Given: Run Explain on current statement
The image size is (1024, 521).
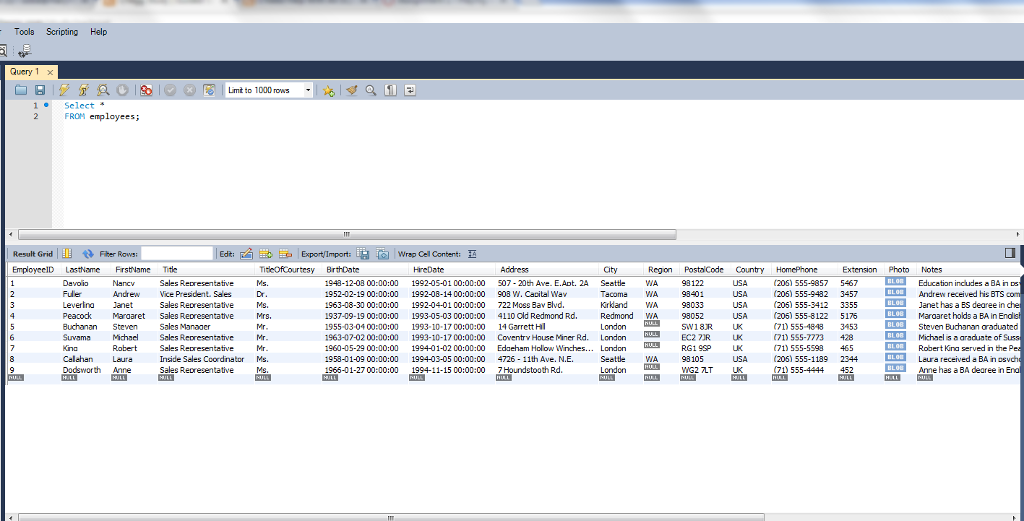Looking at the screenshot, I should click(103, 90).
